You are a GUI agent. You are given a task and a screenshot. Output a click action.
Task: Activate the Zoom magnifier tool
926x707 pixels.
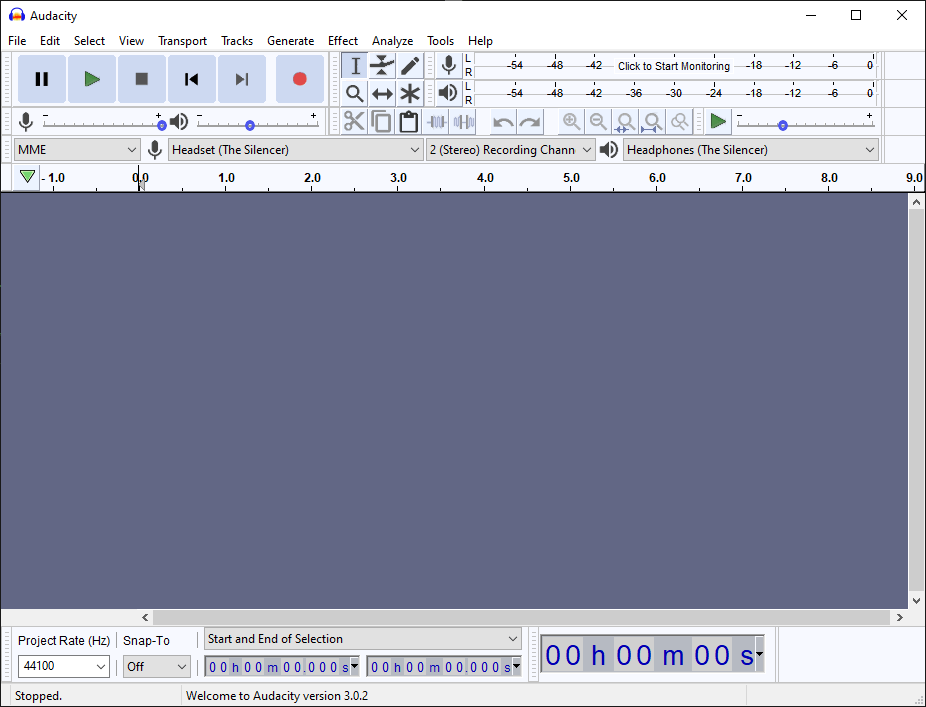click(354, 93)
